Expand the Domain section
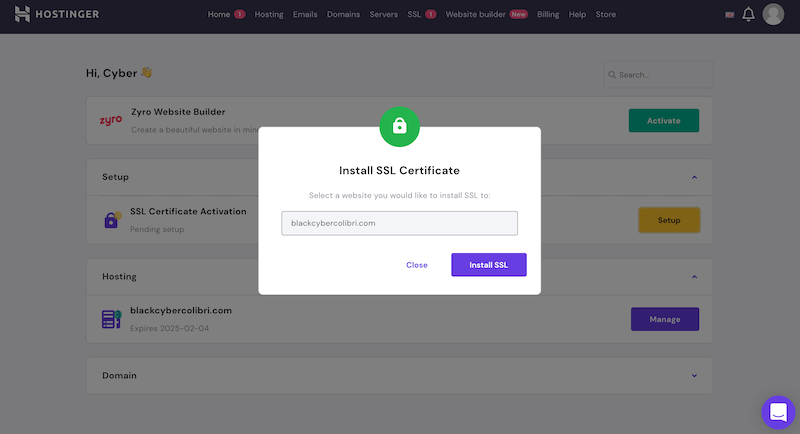This screenshot has width=800, height=434. tap(694, 376)
